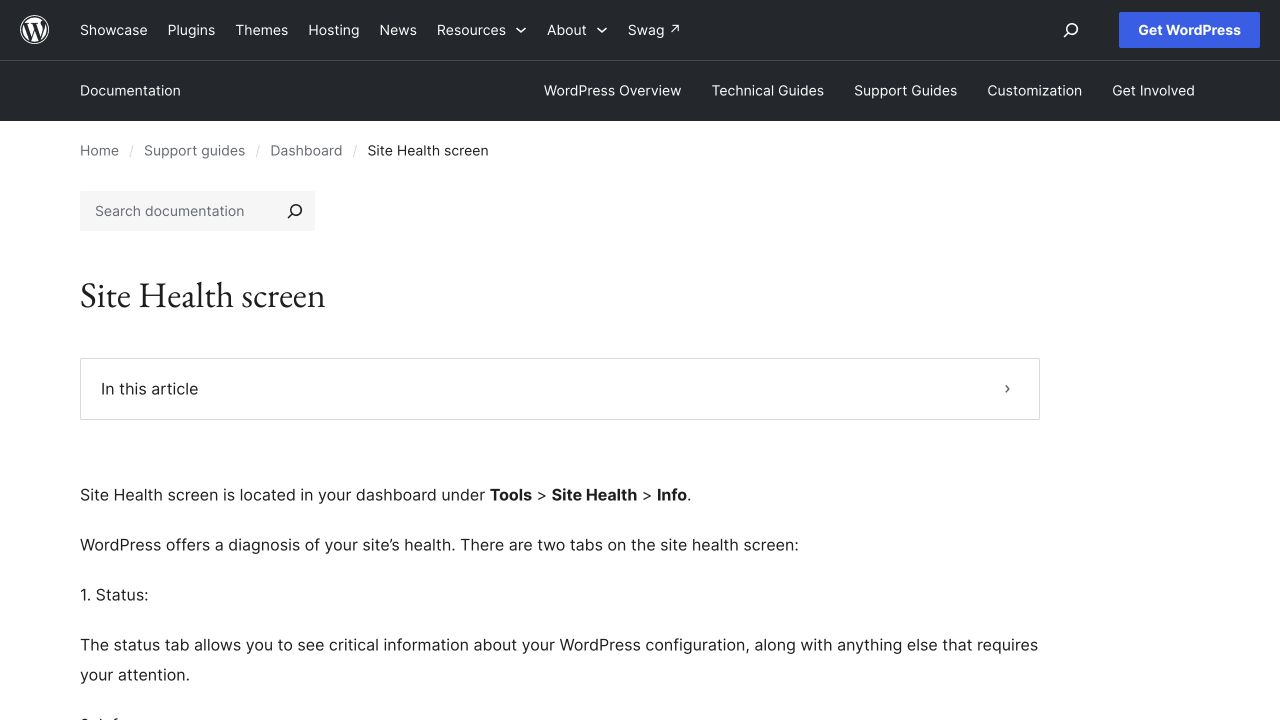Open the Plugins menu item
Screen dimensions: 1280x720
191,30
